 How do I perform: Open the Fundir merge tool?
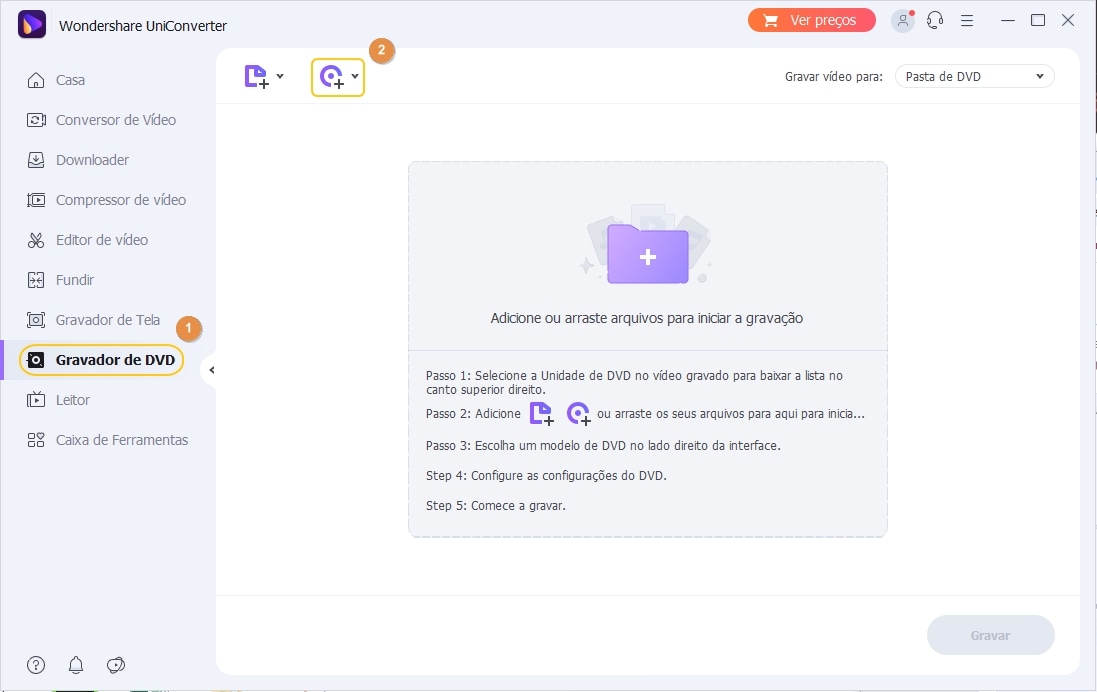tap(60, 280)
